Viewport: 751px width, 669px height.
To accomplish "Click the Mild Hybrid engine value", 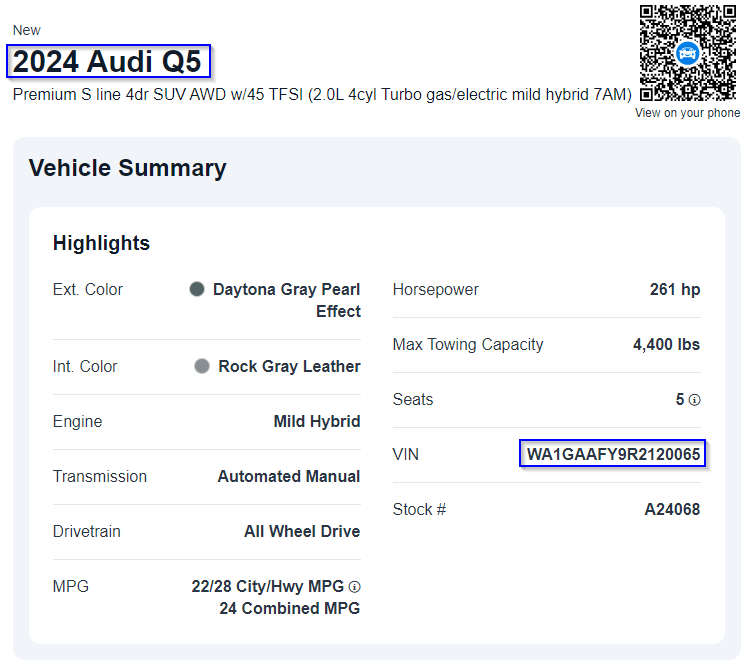I will point(317,421).
